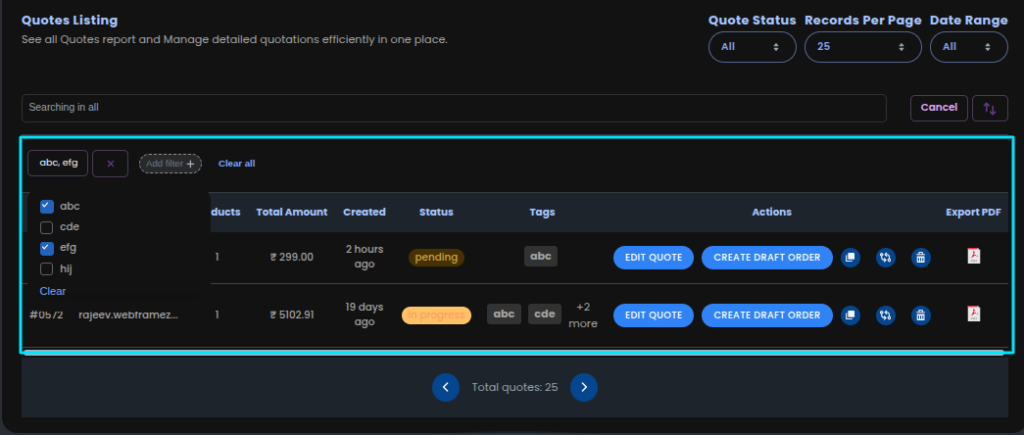The image size is (1024, 435).
Task: Open the Records Per Page dropdown
Action: [x=863, y=47]
